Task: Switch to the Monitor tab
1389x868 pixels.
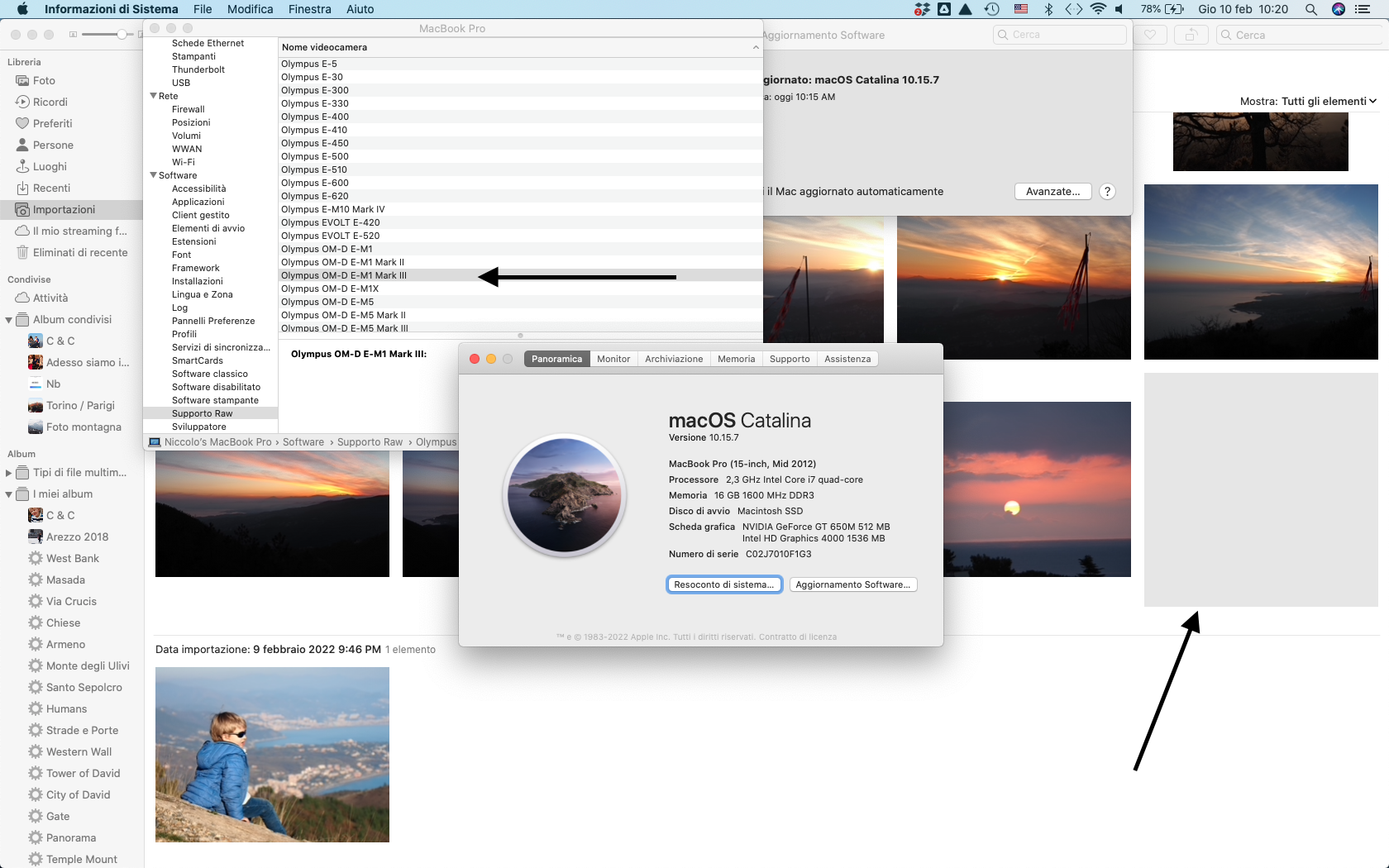Action: [x=613, y=359]
